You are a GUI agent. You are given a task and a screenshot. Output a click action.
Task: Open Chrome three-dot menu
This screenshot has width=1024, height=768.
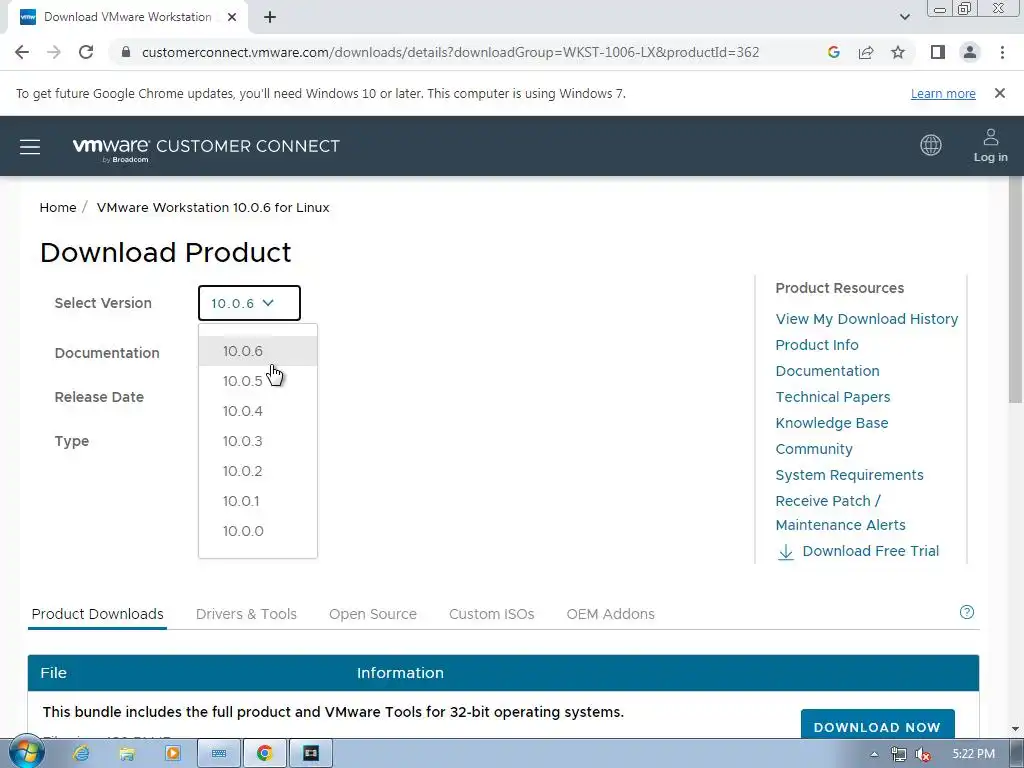[x=1002, y=52]
